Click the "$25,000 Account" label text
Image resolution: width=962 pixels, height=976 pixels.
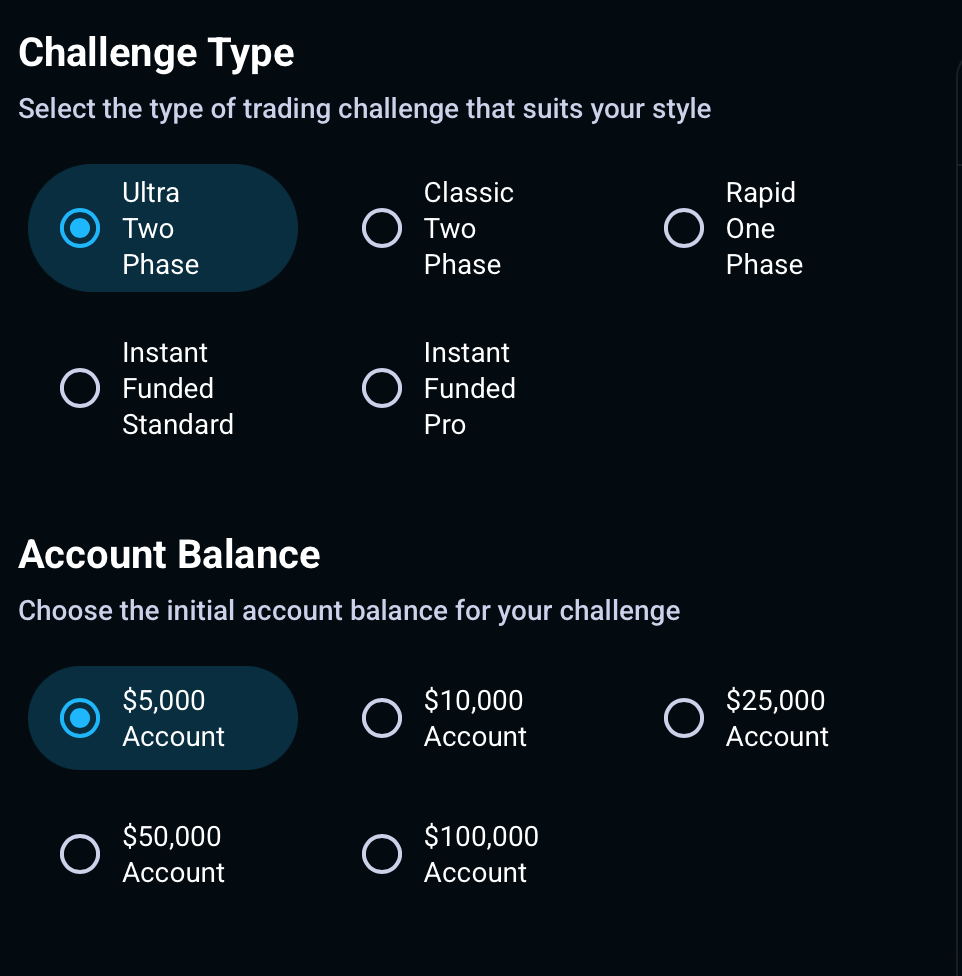(x=776, y=718)
